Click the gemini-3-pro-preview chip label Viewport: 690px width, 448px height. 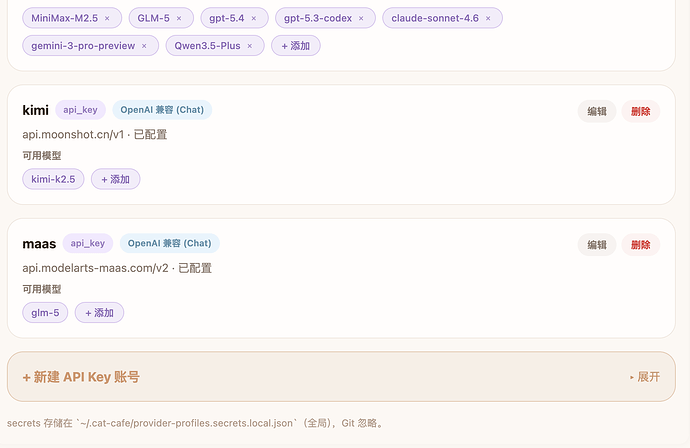83,46
